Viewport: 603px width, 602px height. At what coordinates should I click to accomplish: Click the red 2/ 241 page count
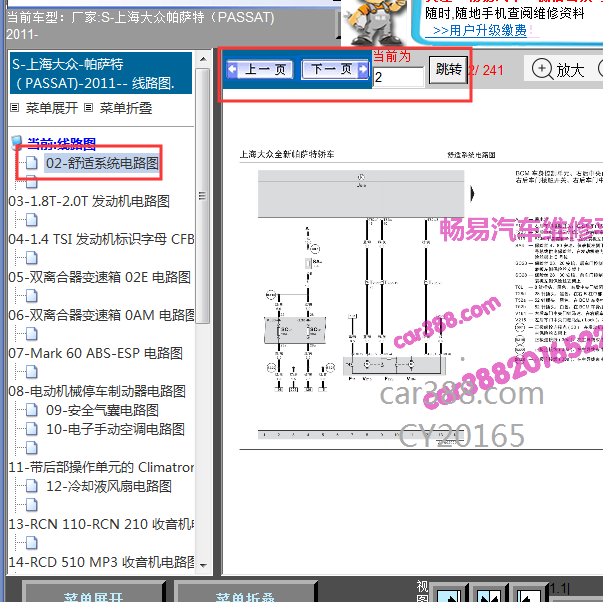485,70
